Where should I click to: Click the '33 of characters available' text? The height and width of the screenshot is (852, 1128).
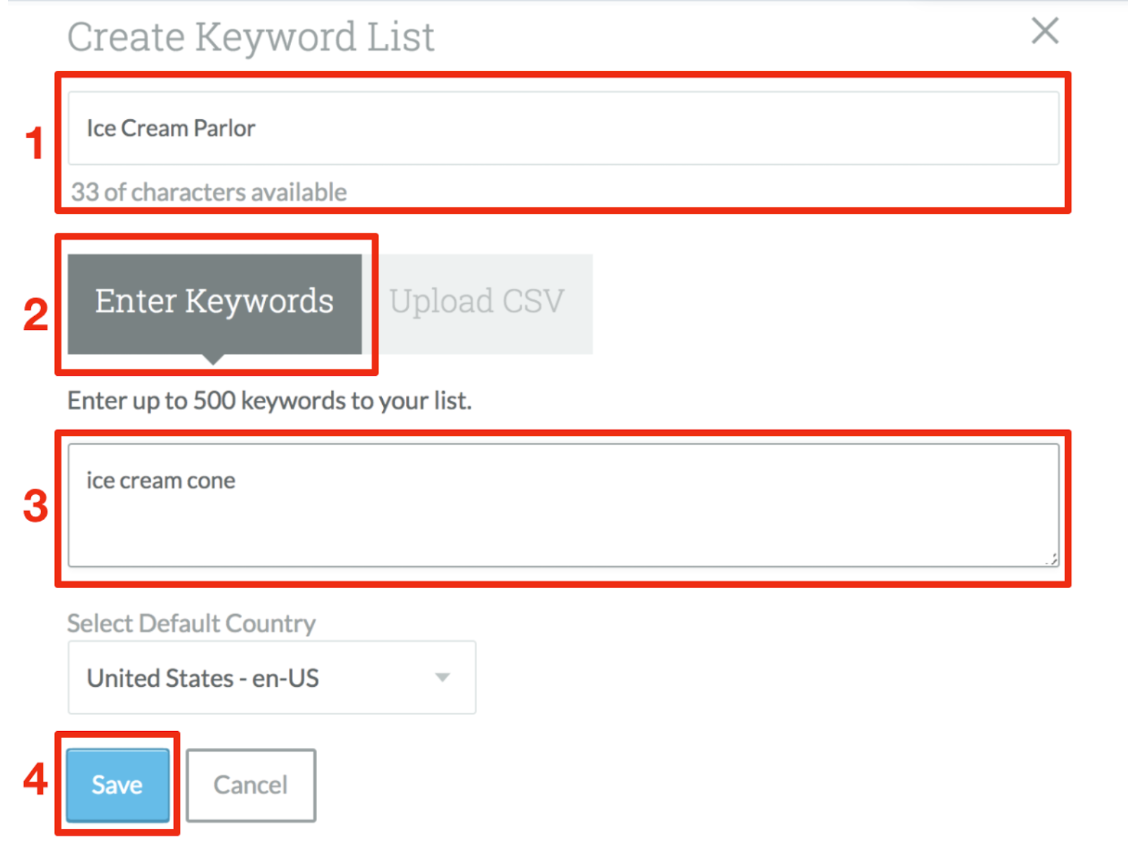click(209, 192)
